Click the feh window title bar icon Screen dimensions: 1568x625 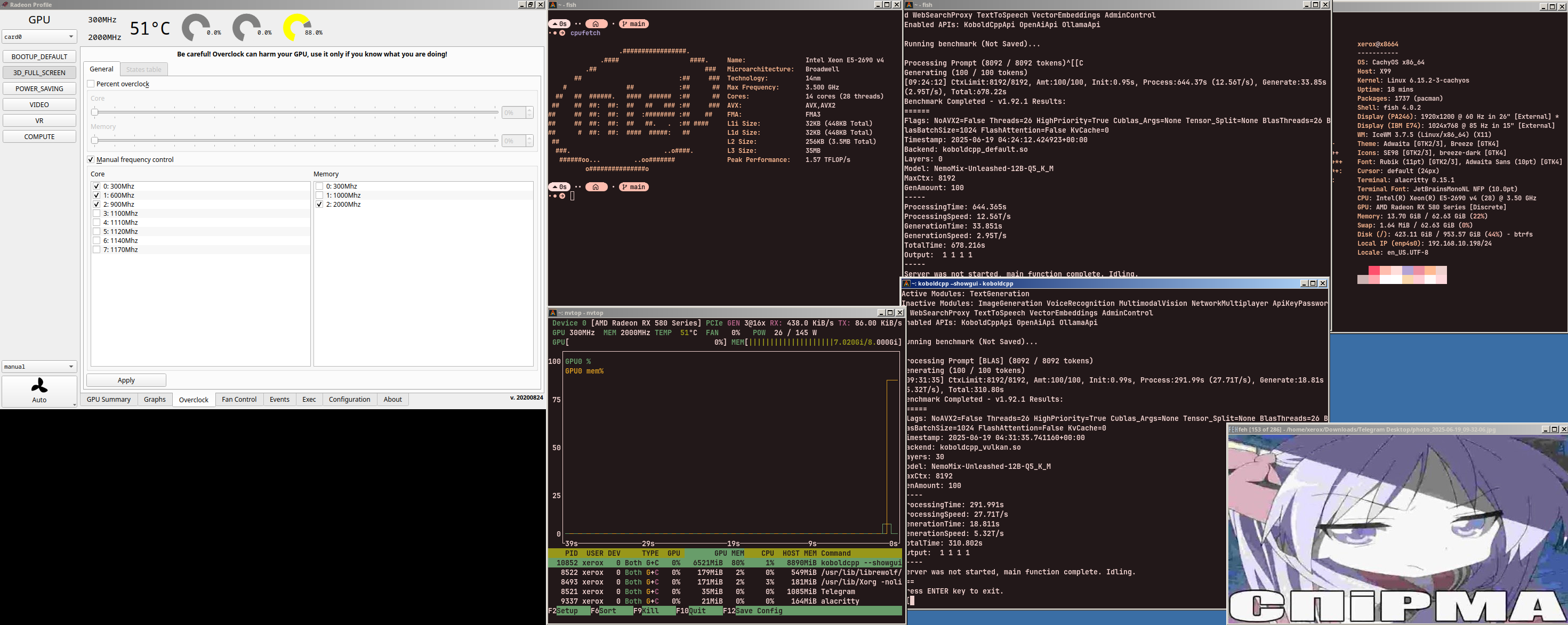tap(1233, 429)
